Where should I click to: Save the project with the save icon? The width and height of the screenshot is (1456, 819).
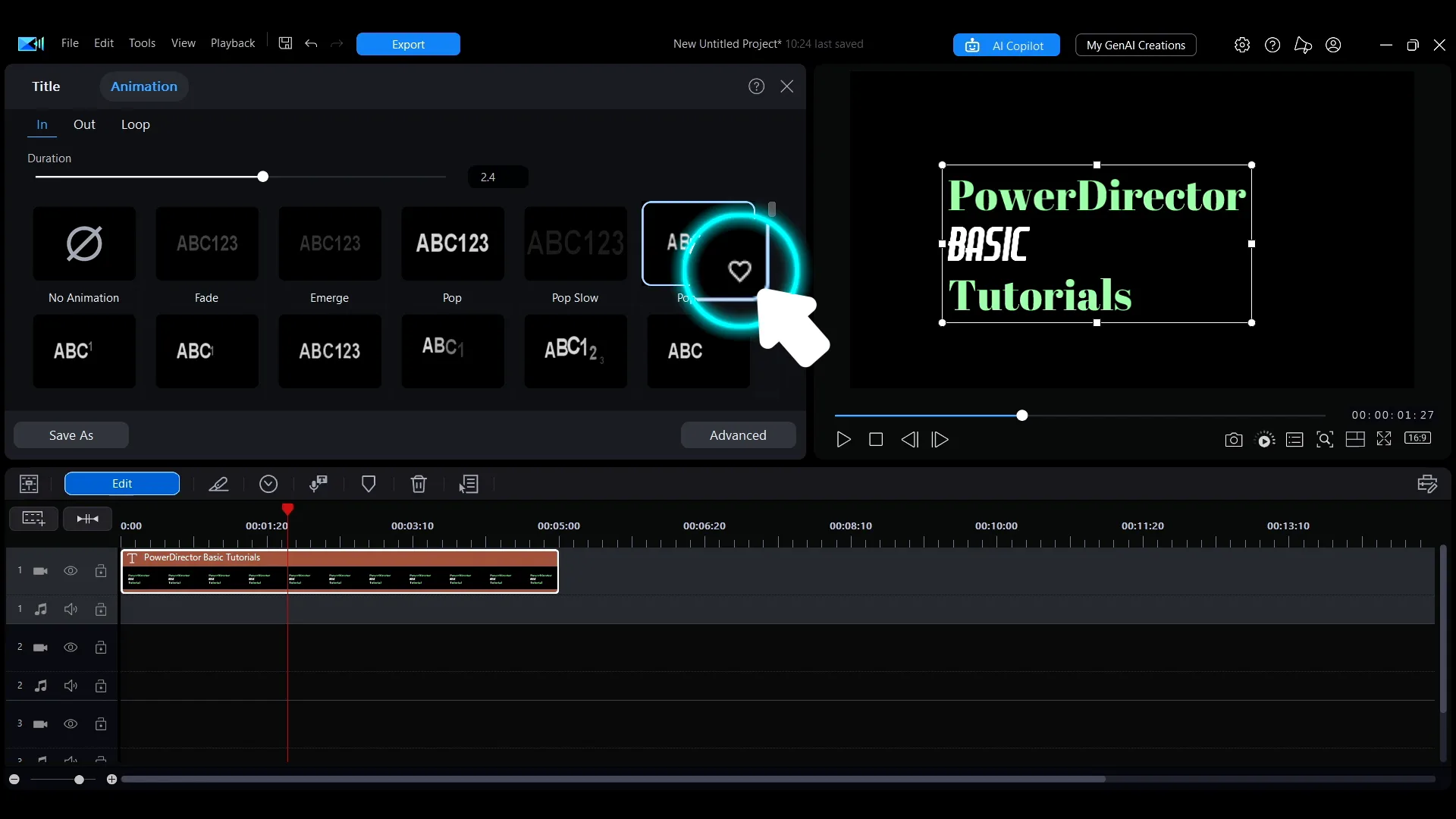[x=285, y=43]
